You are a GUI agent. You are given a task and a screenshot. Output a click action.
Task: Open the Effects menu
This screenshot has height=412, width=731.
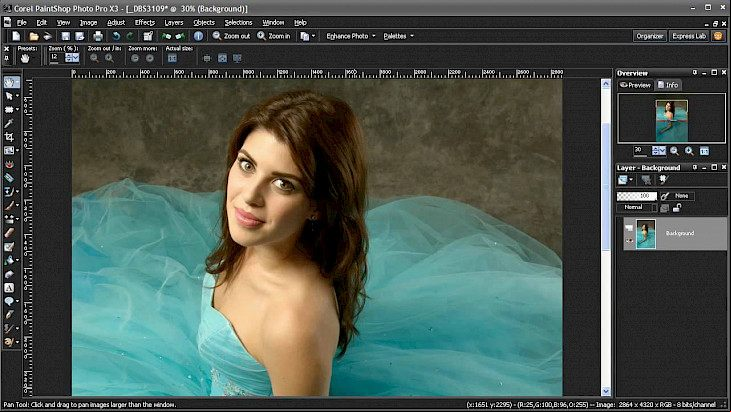point(145,22)
